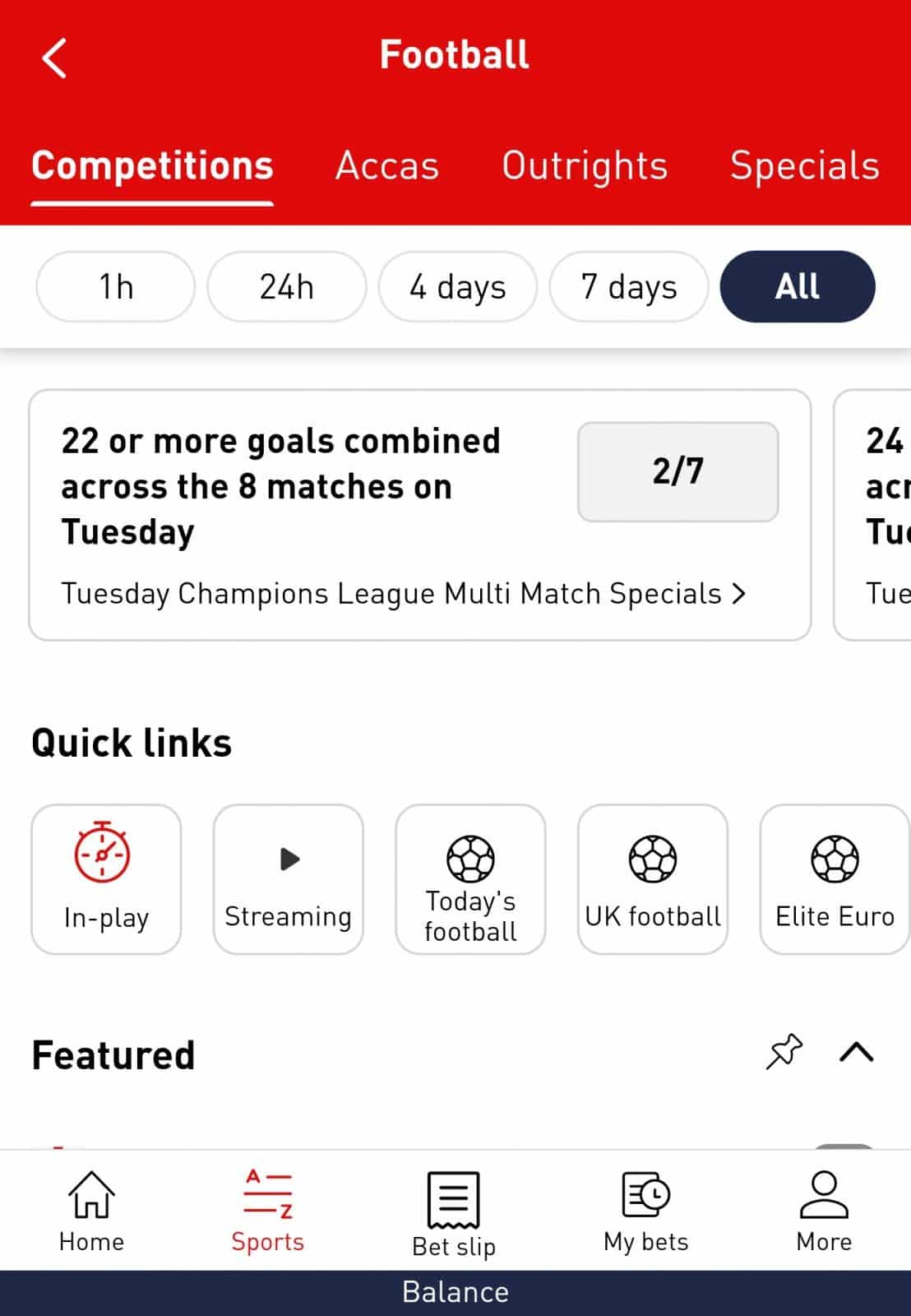
Task: Switch to the Accas tab
Action: pos(387,166)
